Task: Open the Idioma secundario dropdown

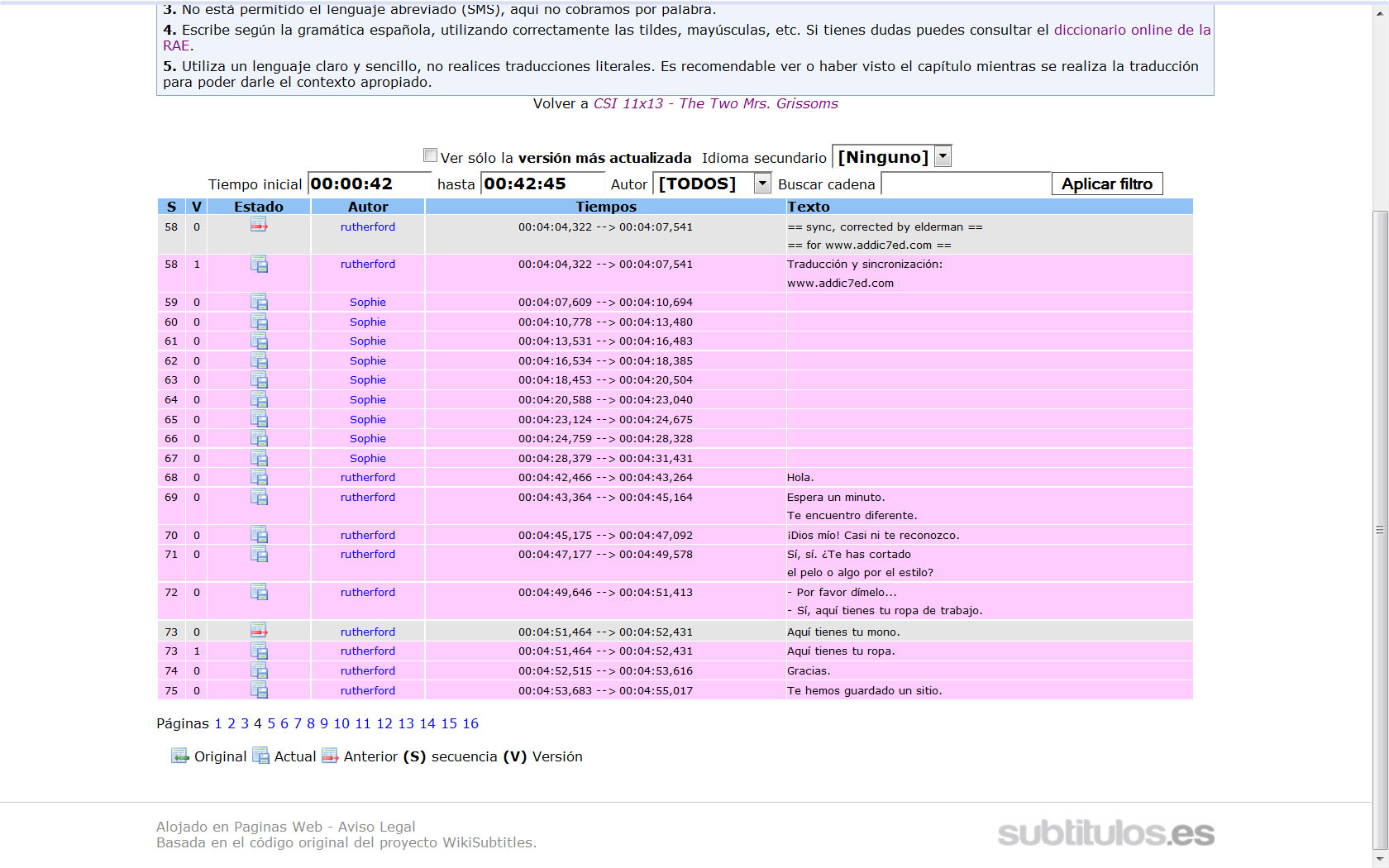Action: [891, 156]
